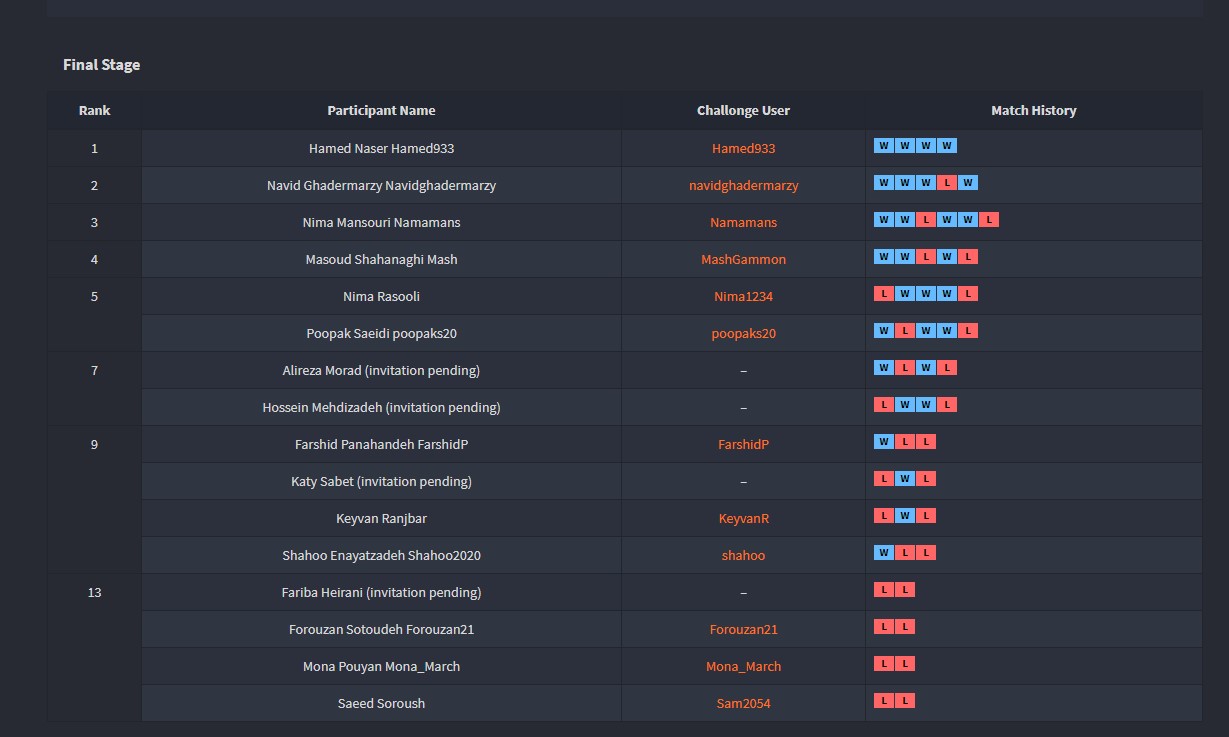Click the first L badge in Saeed Soroush's row
This screenshot has height=737, width=1229.
coord(883,701)
